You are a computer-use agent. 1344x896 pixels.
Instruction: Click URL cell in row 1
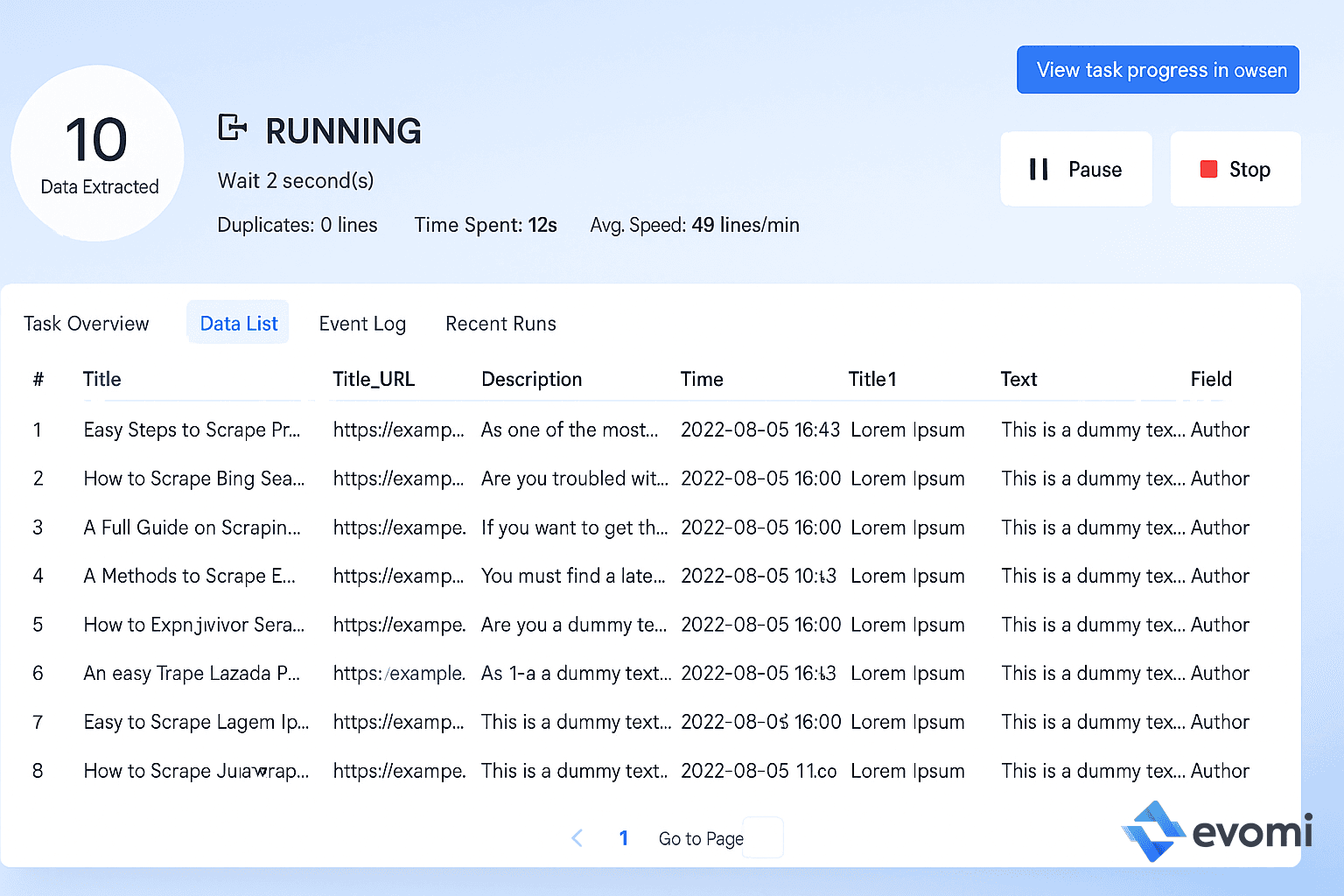399,430
